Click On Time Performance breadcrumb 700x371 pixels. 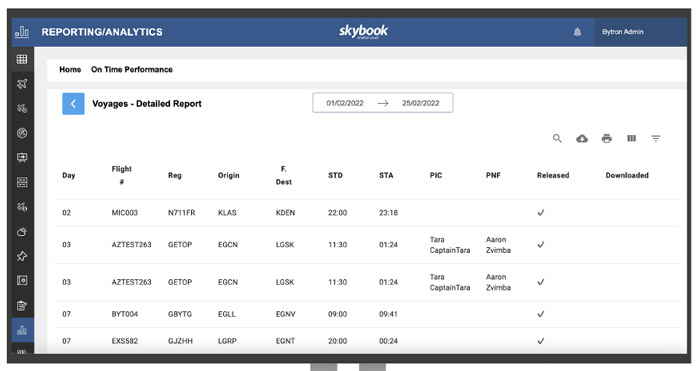pos(132,70)
